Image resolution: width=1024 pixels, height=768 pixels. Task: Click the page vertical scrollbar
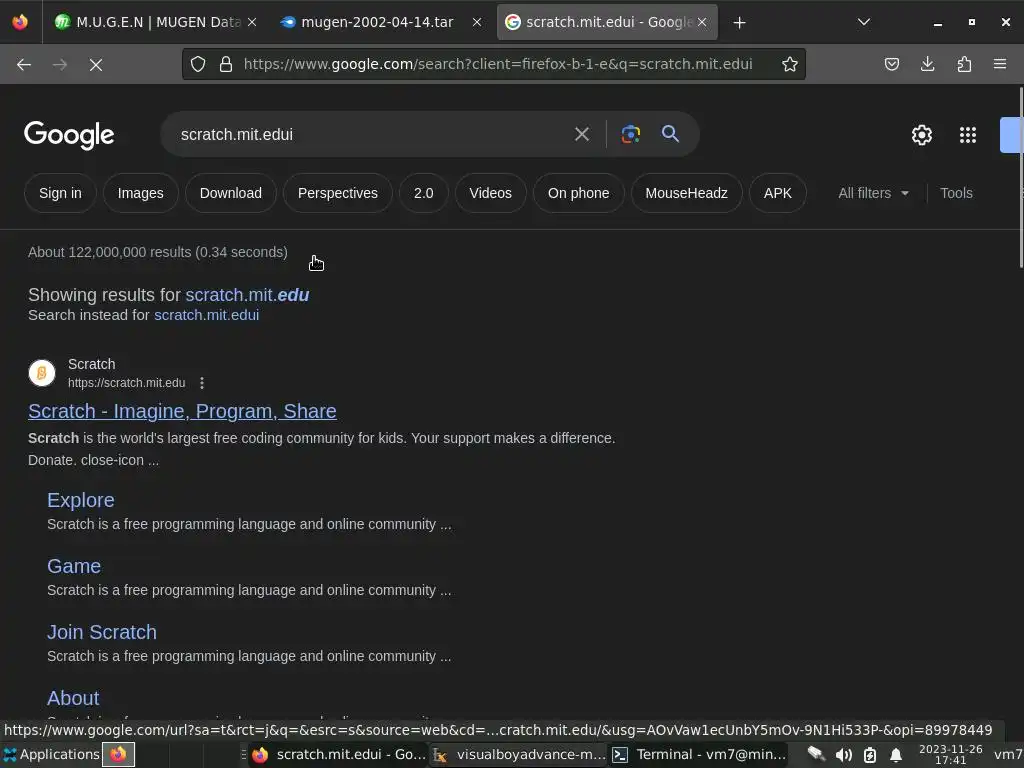tap(1020, 178)
